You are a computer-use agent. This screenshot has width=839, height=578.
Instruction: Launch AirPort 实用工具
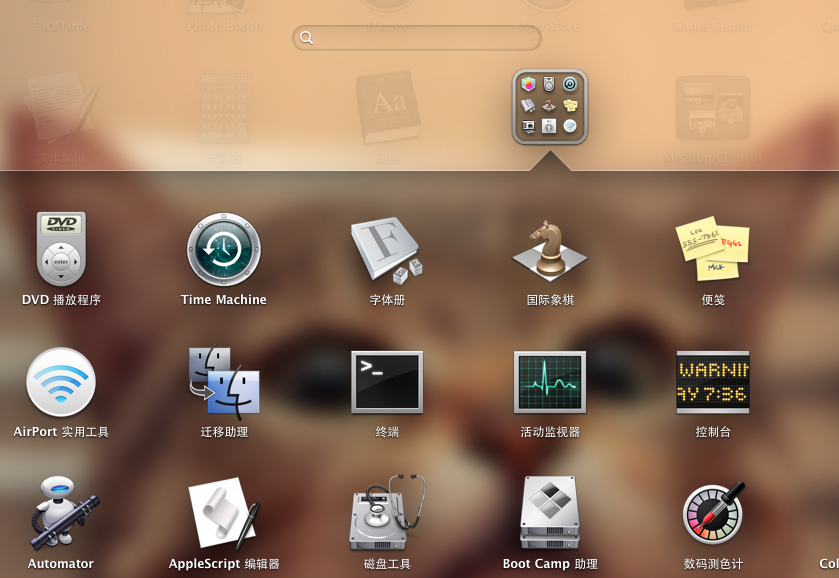click(x=61, y=382)
